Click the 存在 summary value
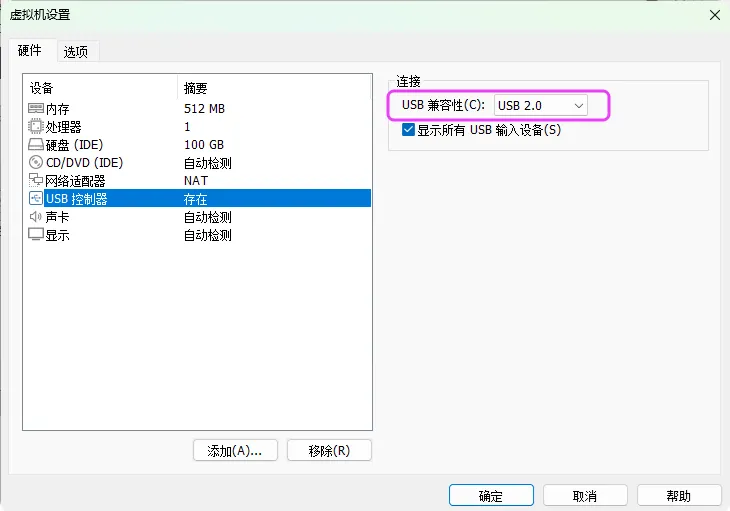Image resolution: width=730 pixels, height=511 pixels. [196, 199]
